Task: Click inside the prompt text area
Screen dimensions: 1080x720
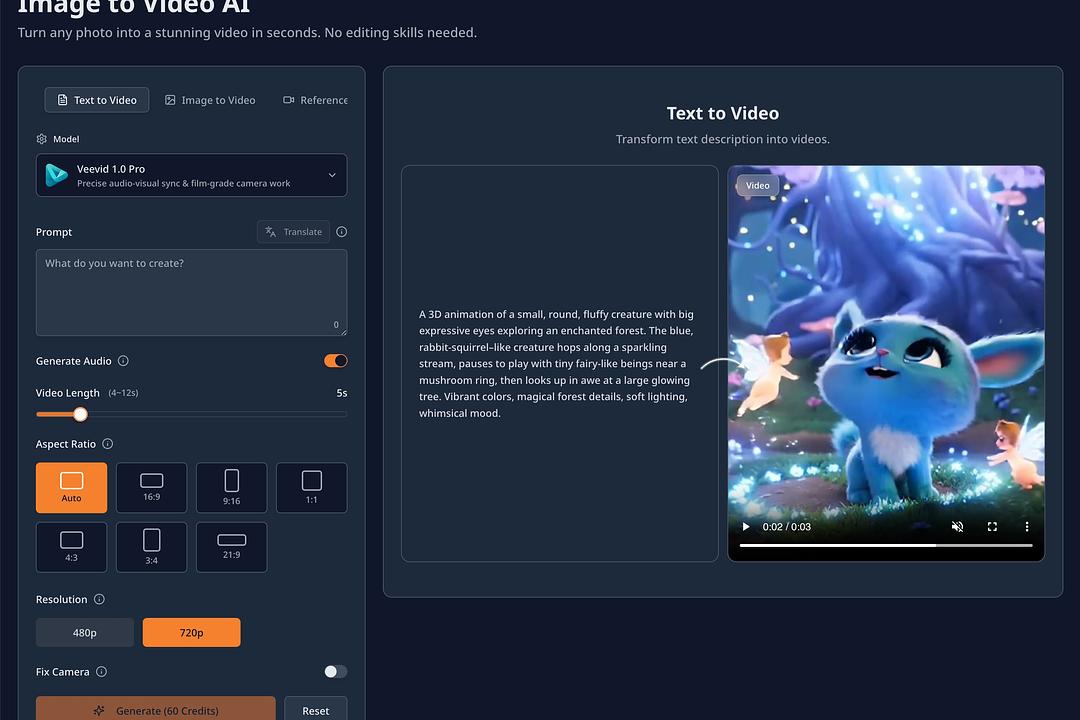Action: (x=191, y=292)
